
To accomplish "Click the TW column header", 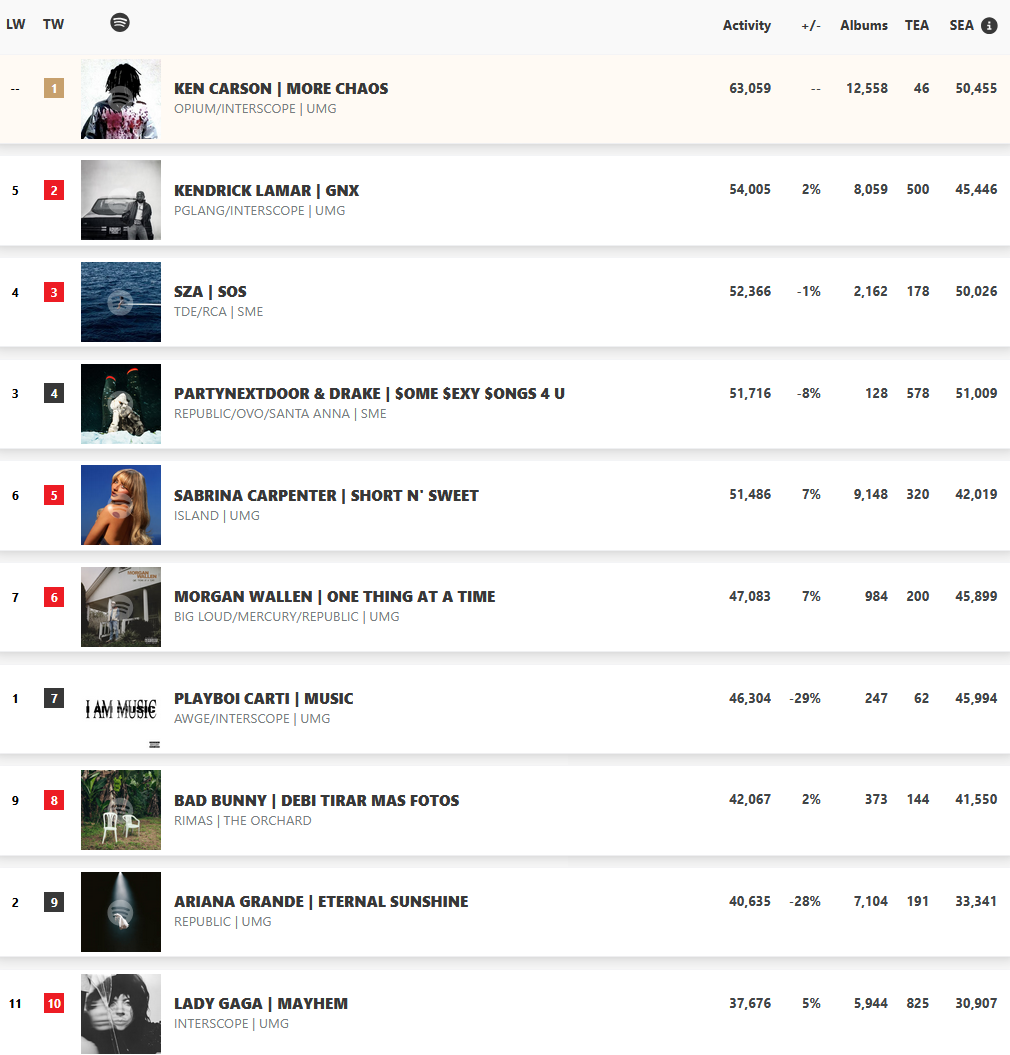I will 53,25.
